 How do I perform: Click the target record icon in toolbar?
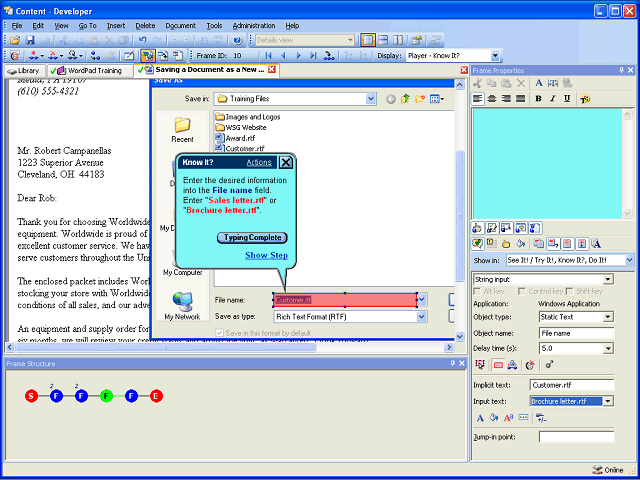(15, 56)
